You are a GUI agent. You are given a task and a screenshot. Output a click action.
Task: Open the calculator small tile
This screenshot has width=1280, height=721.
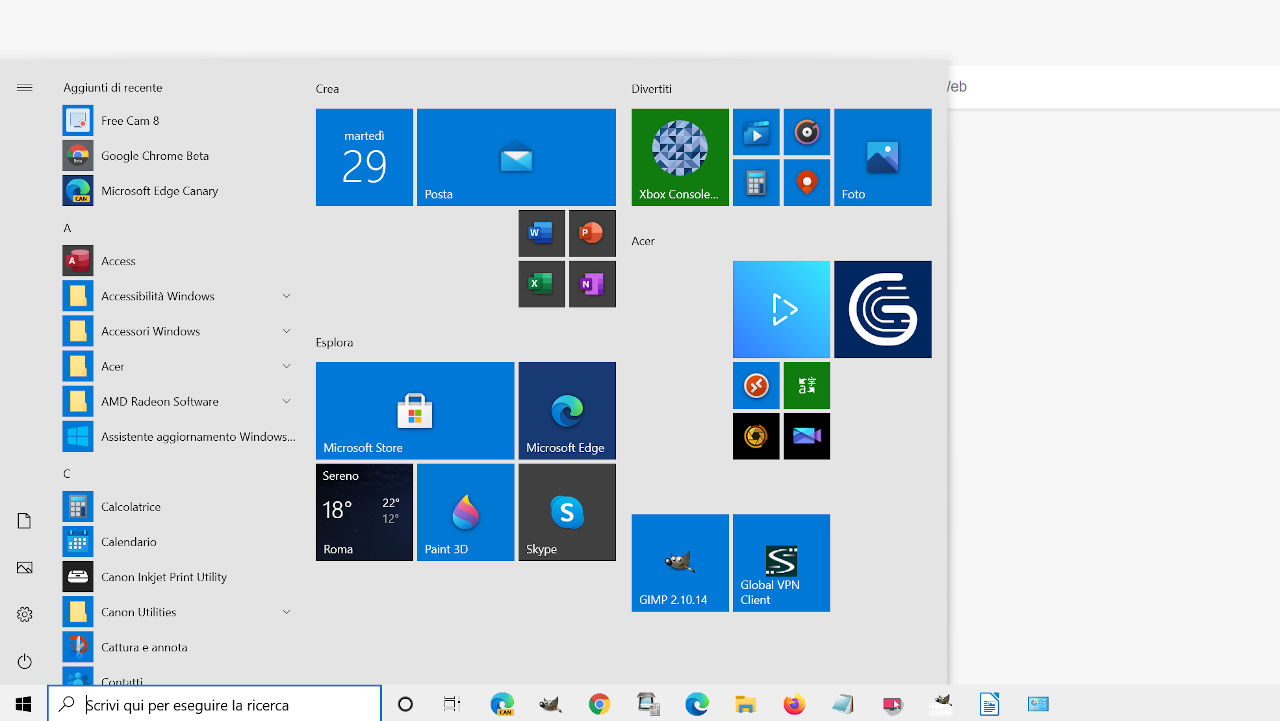(x=756, y=183)
